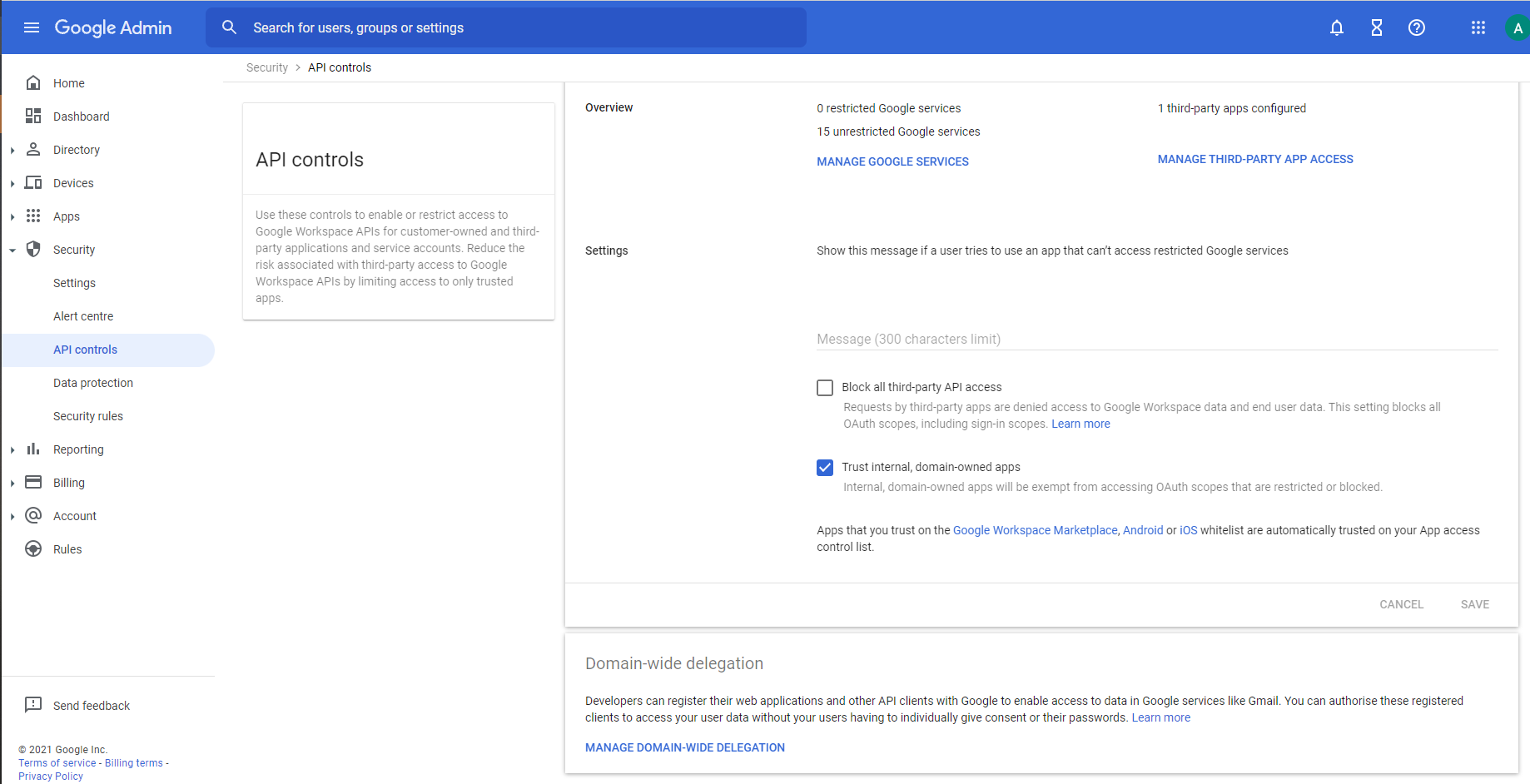Open the hamburger main menu
The image size is (1530, 784).
pos(32,27)
